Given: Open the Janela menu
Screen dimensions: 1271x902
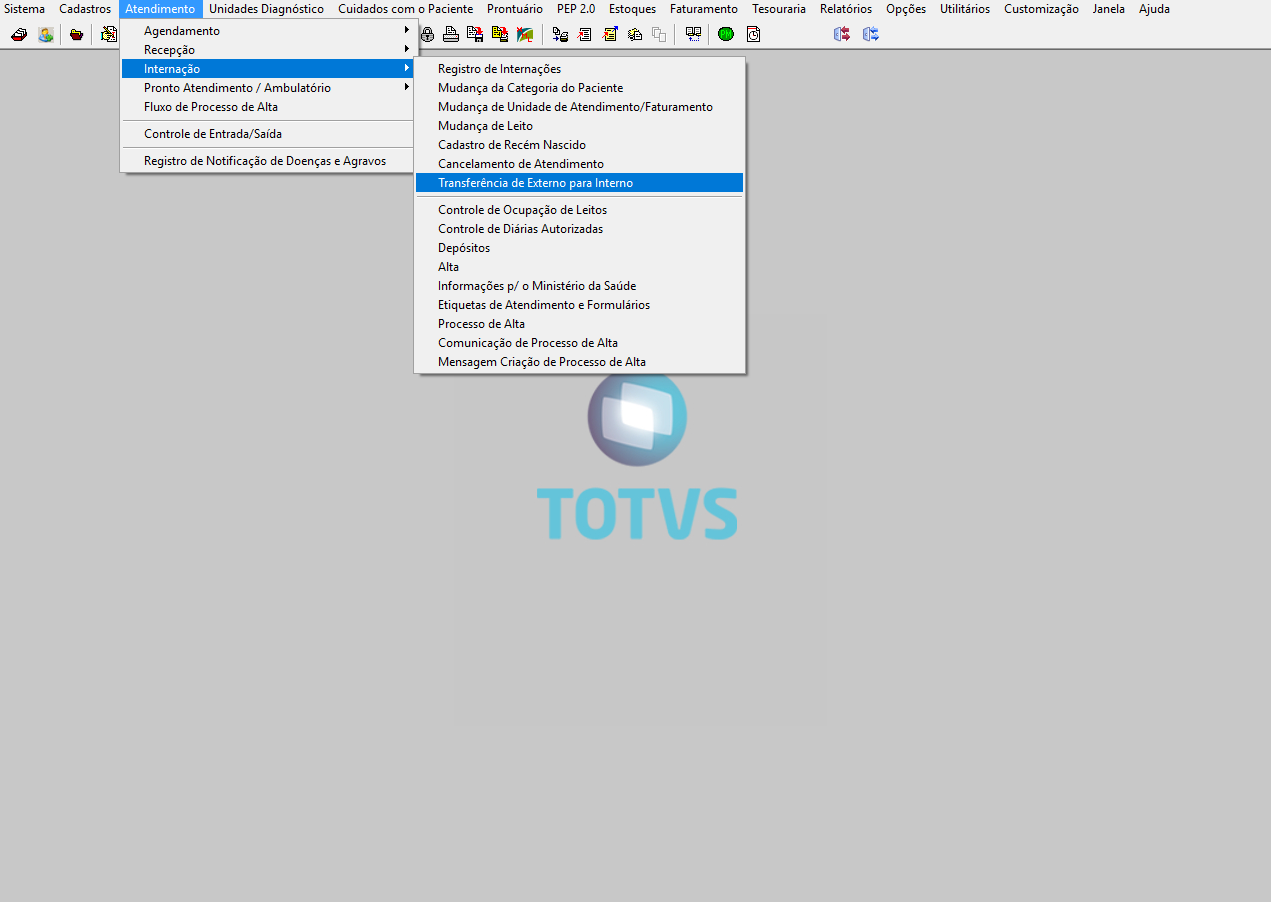Looking at the screenshot, I should [1109, 9].
